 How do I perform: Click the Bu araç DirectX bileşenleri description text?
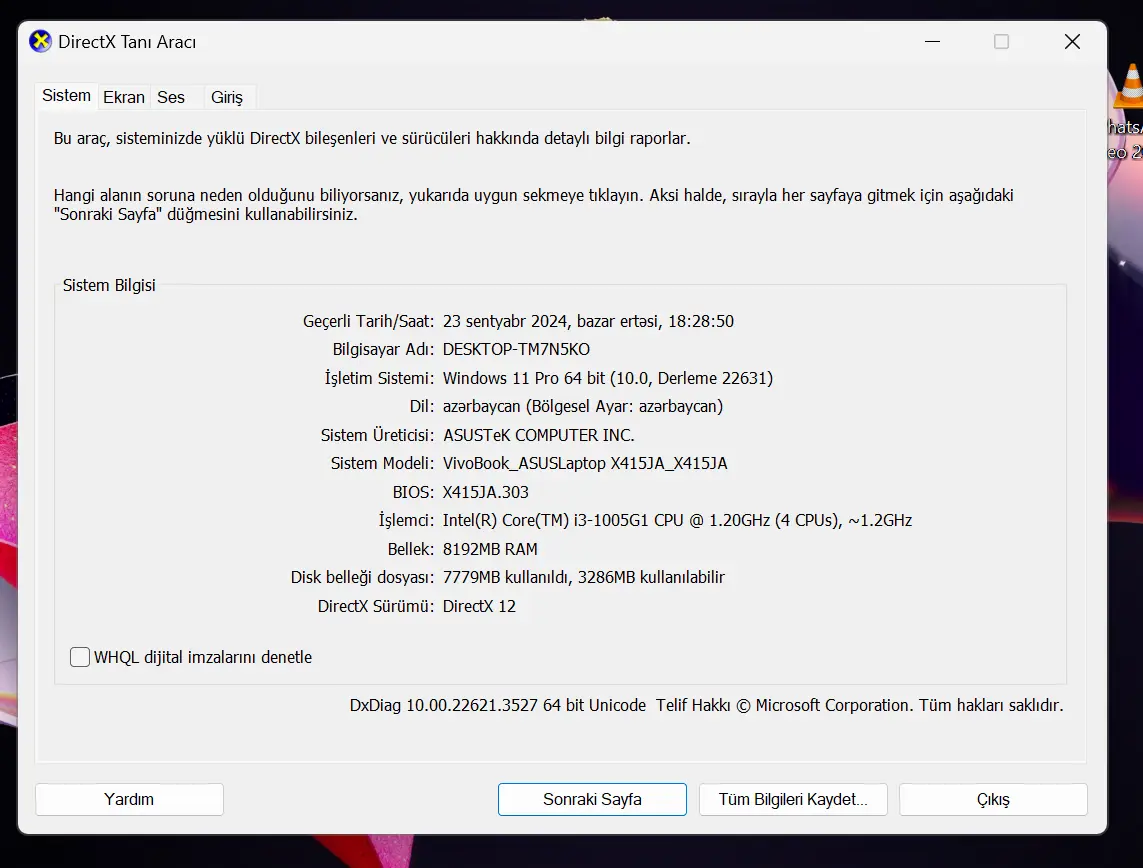372,138
